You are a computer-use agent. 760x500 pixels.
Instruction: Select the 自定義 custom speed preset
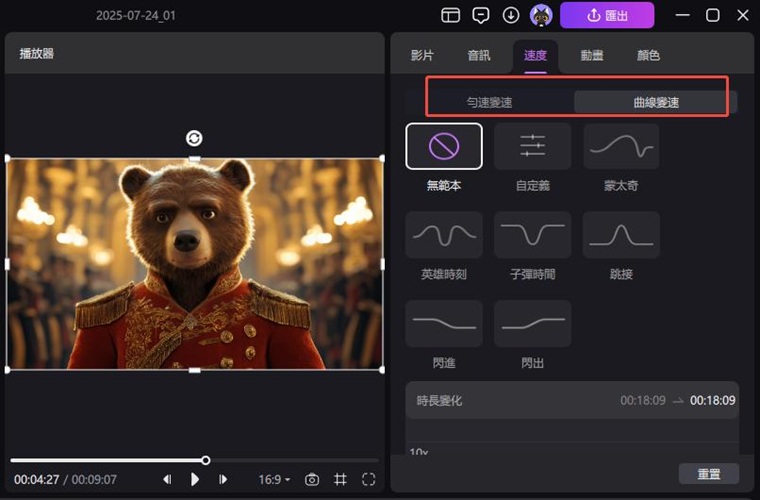[x=532, y=146]
